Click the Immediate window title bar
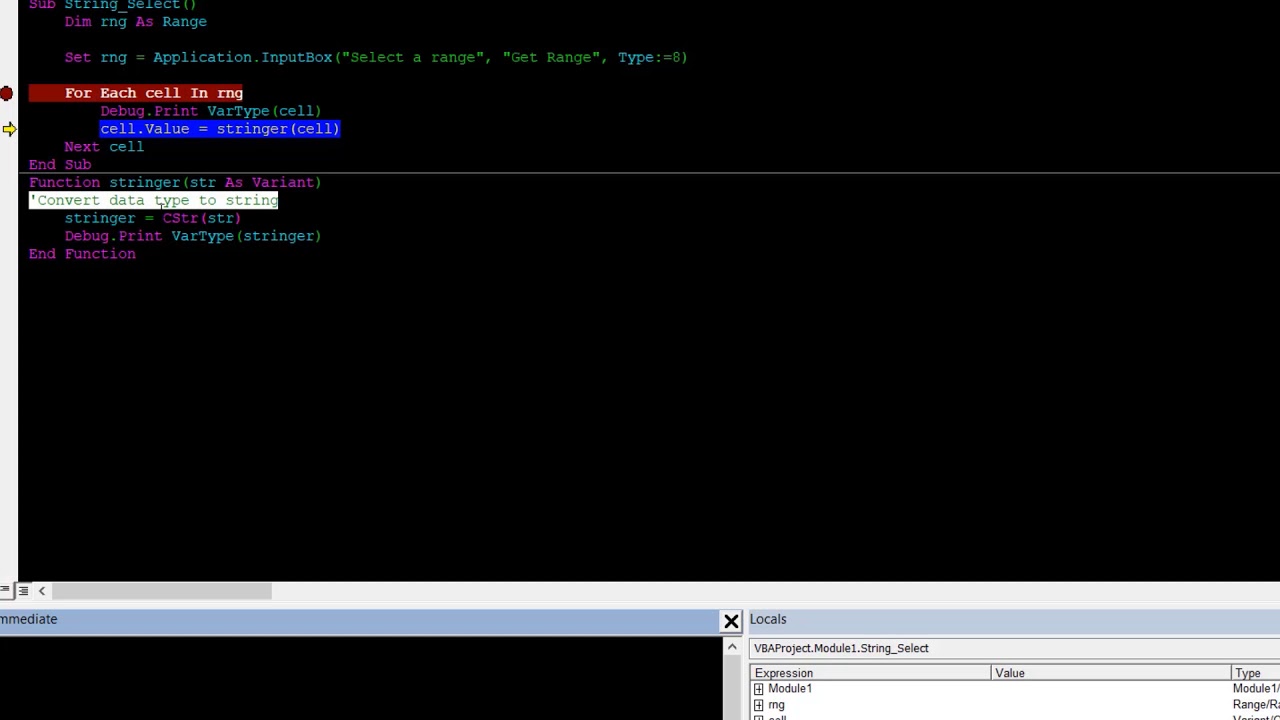 [360, 620]
